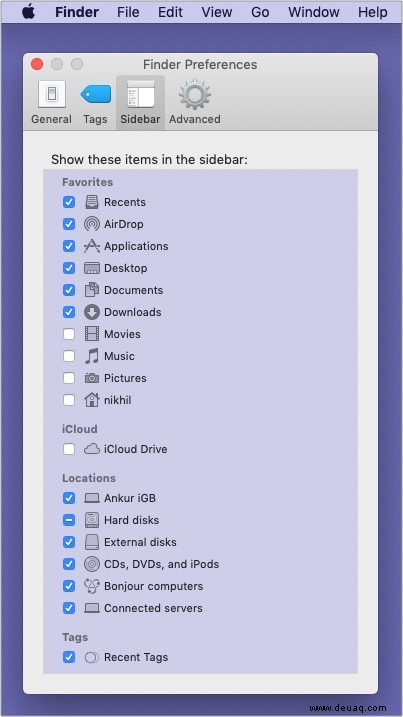Enable the iCloud Drive checkbox
This screenshot has height=717, width=403.
point(69,449)
